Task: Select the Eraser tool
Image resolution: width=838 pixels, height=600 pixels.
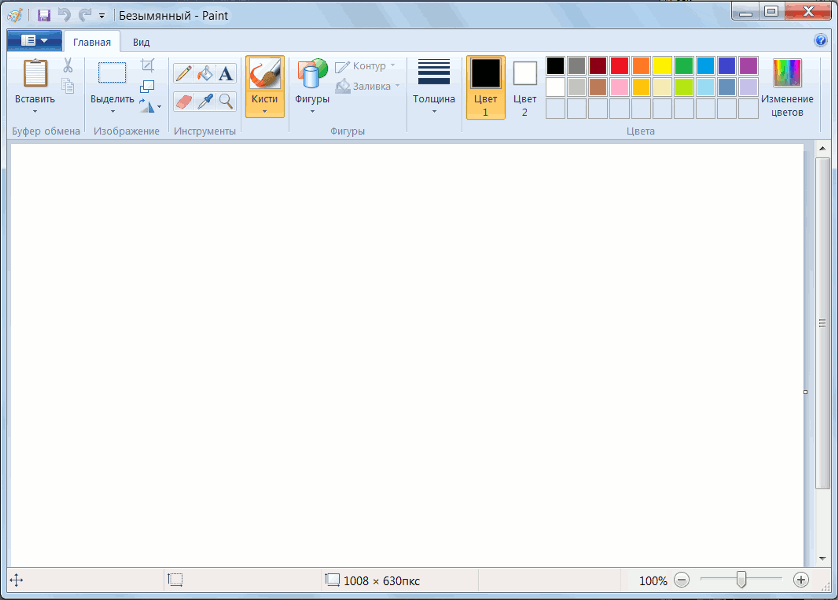Action: pyautogui.click(x=183, y=101)
